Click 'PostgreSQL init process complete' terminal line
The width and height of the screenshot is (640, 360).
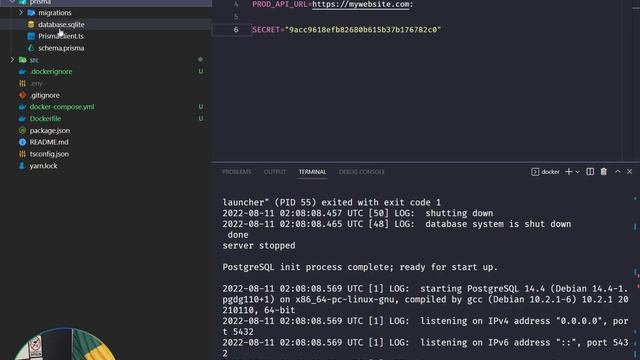tap(360, 267)
